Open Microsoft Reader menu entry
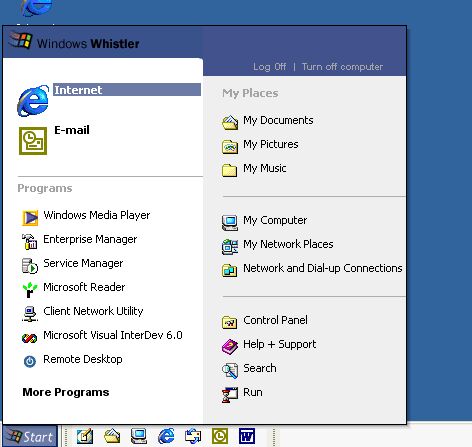This screenshot has height=447, width=472. 84,287
